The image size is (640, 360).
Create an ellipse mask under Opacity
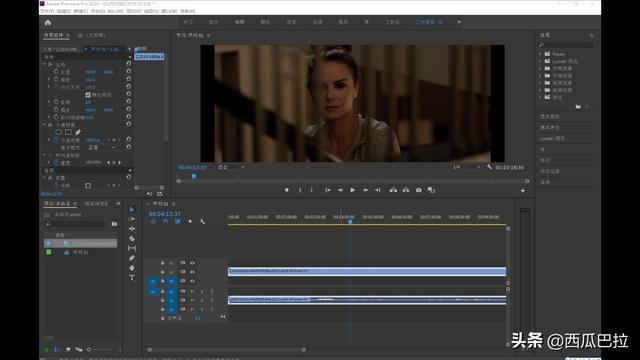(x=58, y=132)
